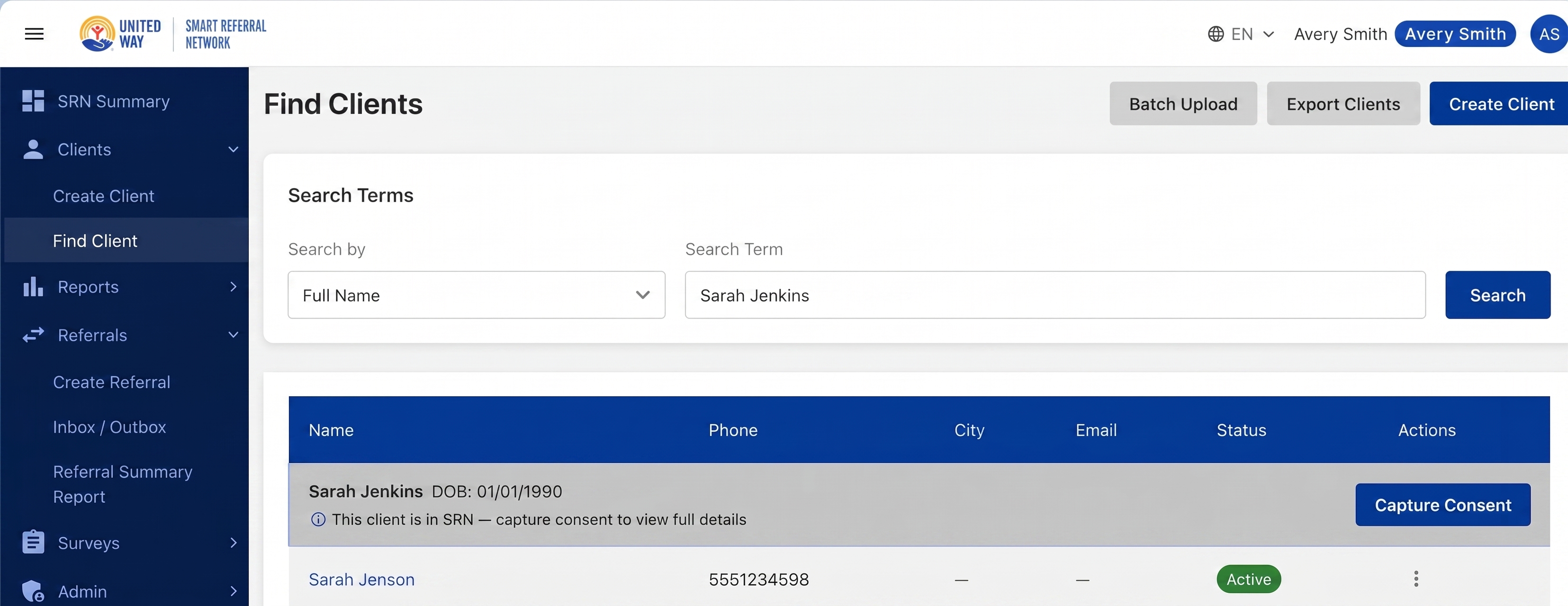Click the info icon in Sarah Jenkins row
The height and width of the screenshot is (606, 1568).
pyautogui.click(x=318, y=520)
